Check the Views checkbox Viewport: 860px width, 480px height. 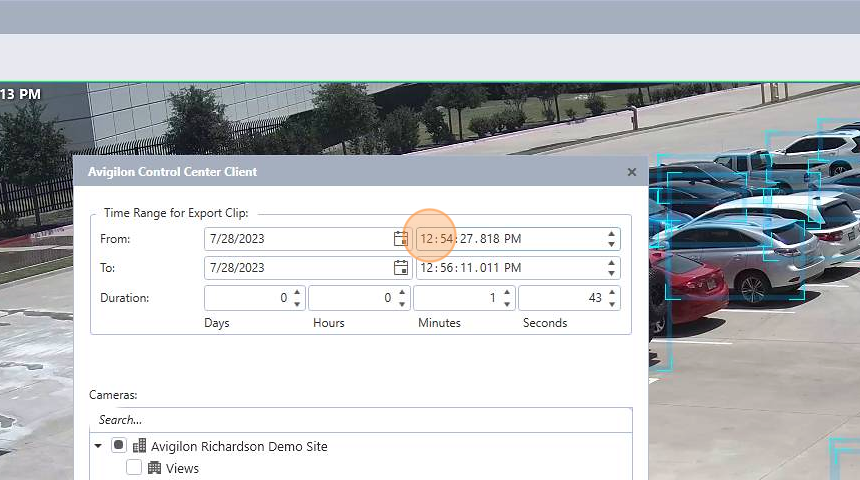pyautogui.click(x=134, y=467)
